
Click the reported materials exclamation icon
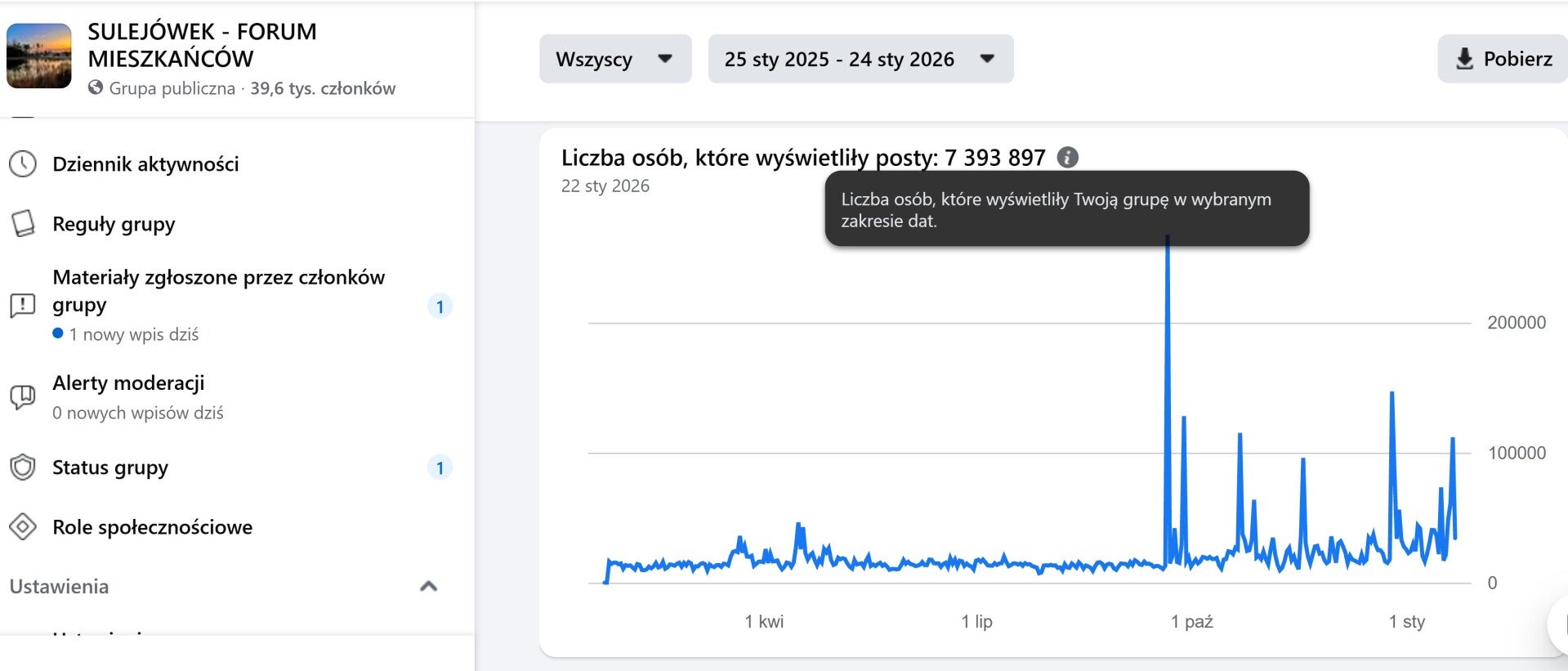pos(23,306)
